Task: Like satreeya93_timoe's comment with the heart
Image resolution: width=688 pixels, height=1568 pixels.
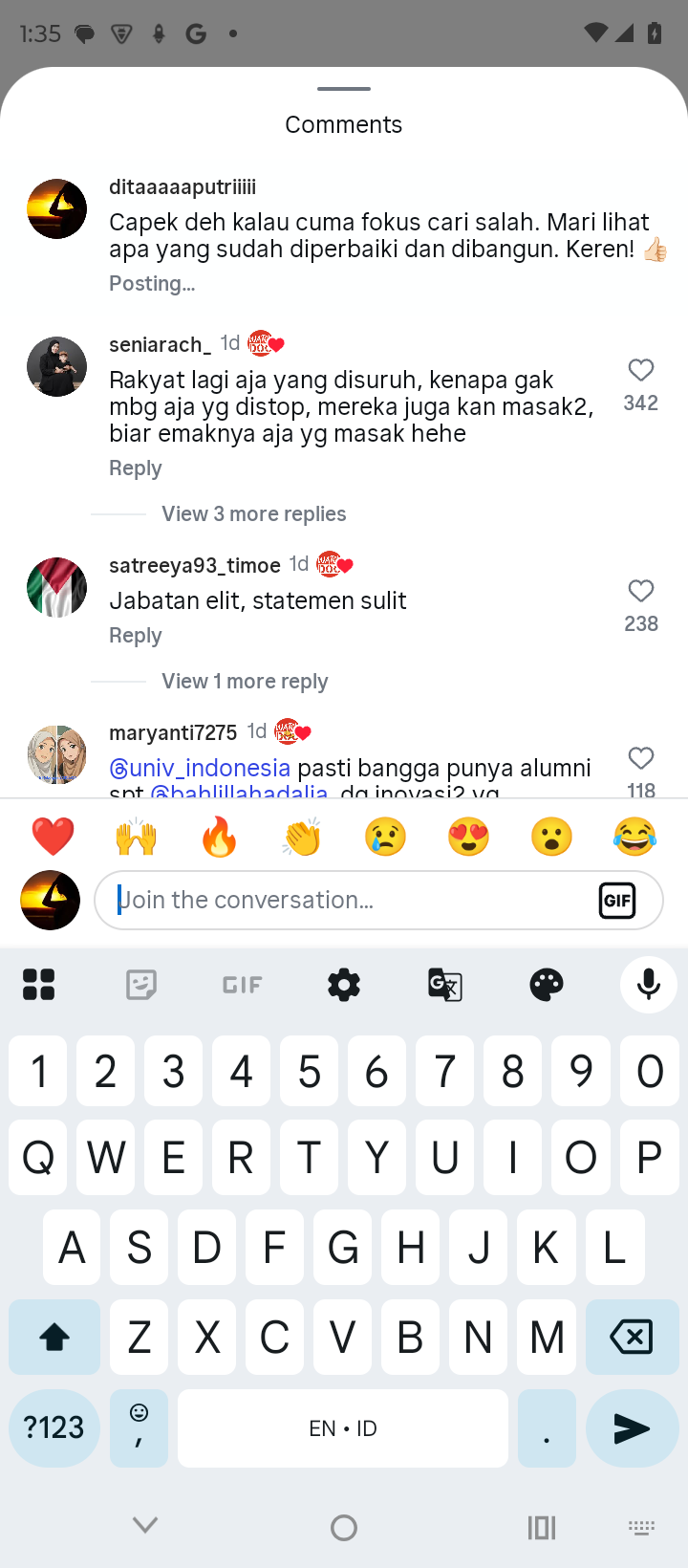Action: 640,592
